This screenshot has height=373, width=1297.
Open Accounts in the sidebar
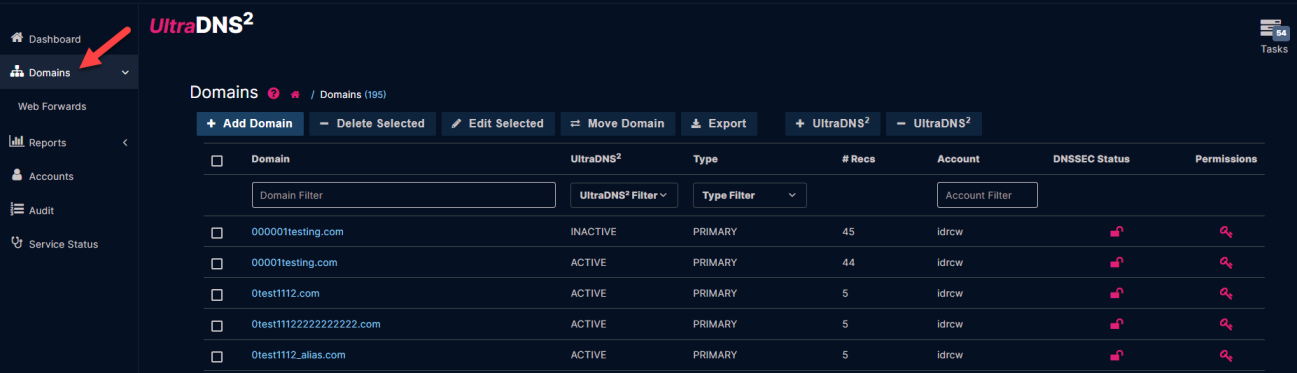[x=51, y=176]
